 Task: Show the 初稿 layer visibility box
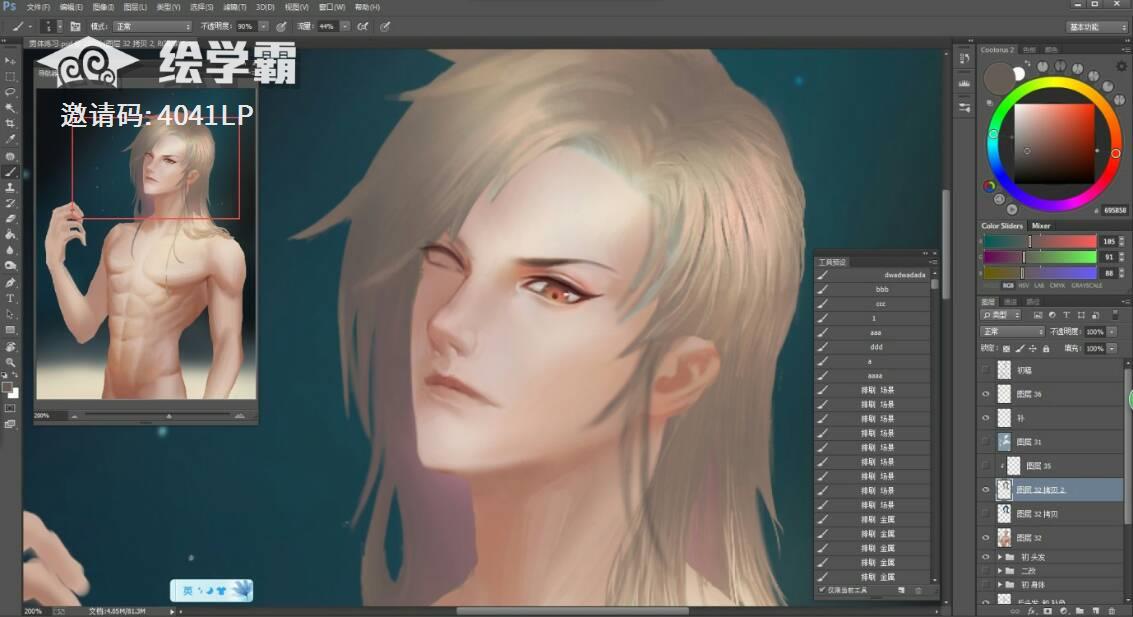[986, 370]
